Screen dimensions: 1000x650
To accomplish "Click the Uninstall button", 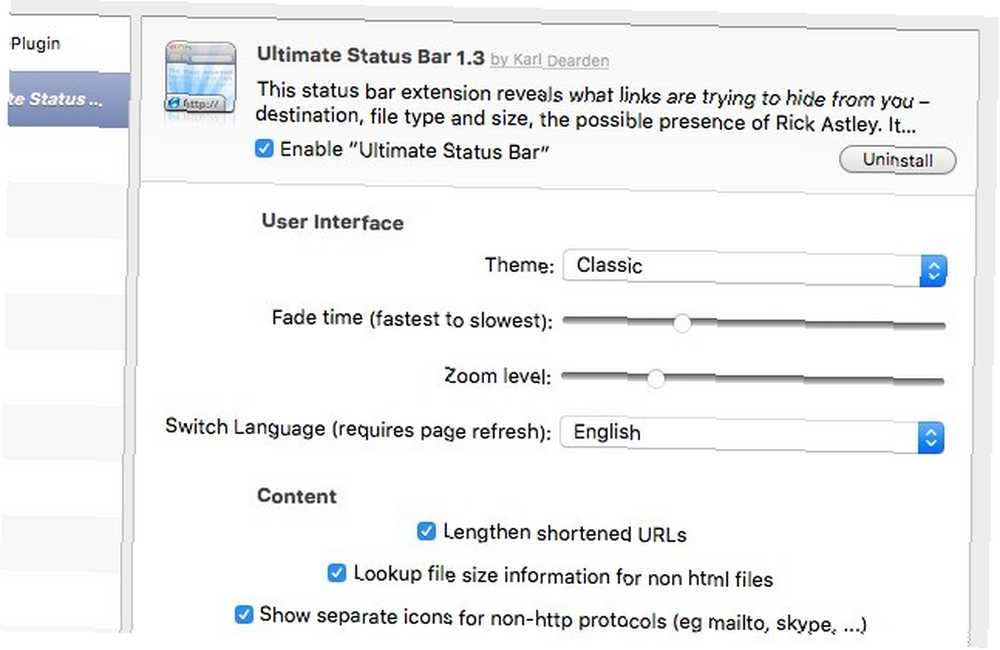I will pyautogui.click(x=897, y=159).
